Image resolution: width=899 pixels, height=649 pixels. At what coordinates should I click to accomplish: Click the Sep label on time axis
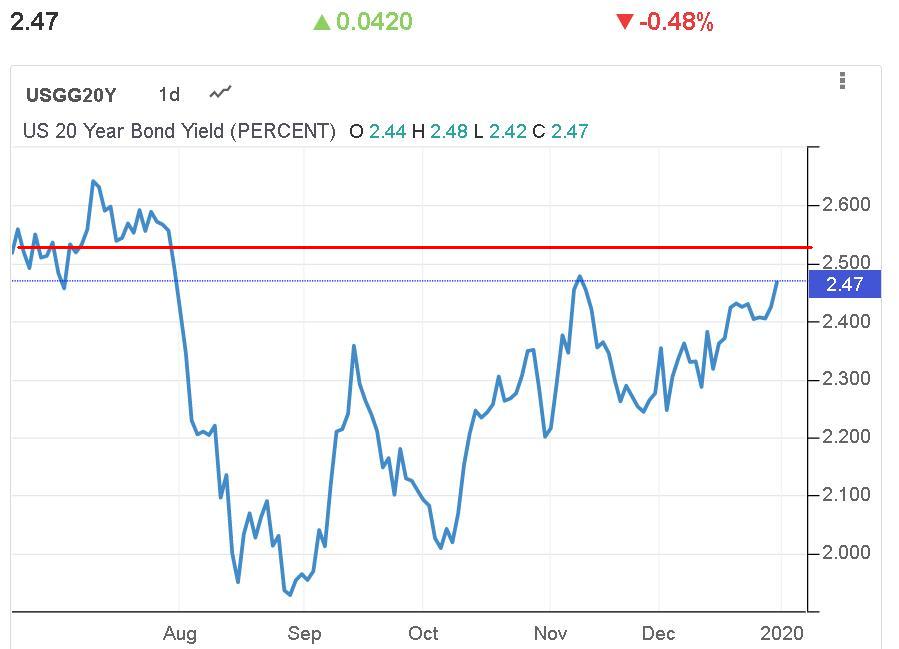pos(304,633)
